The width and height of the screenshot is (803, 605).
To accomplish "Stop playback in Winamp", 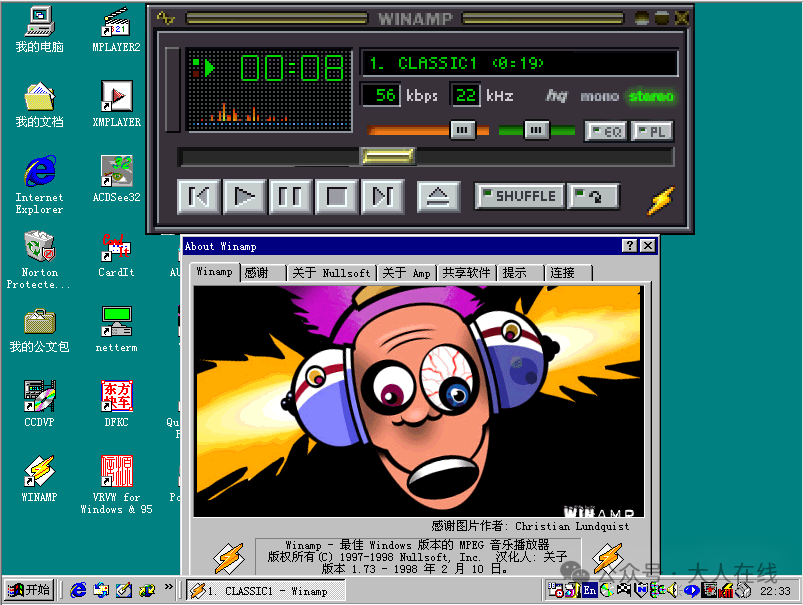I will [x=336, y=196].
